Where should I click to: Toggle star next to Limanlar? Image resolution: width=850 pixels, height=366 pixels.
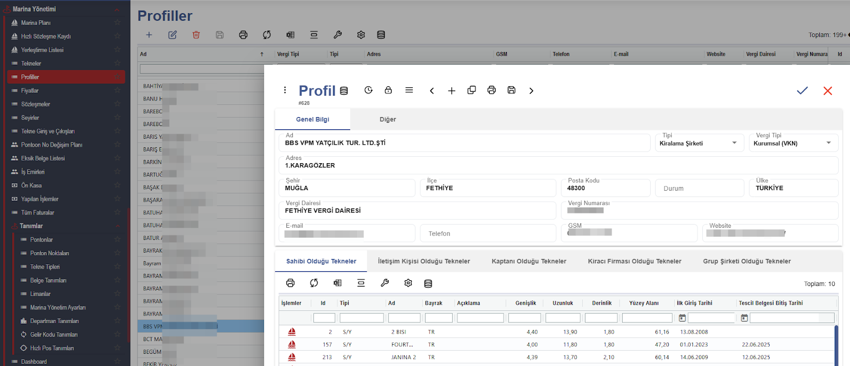[117, 294]
